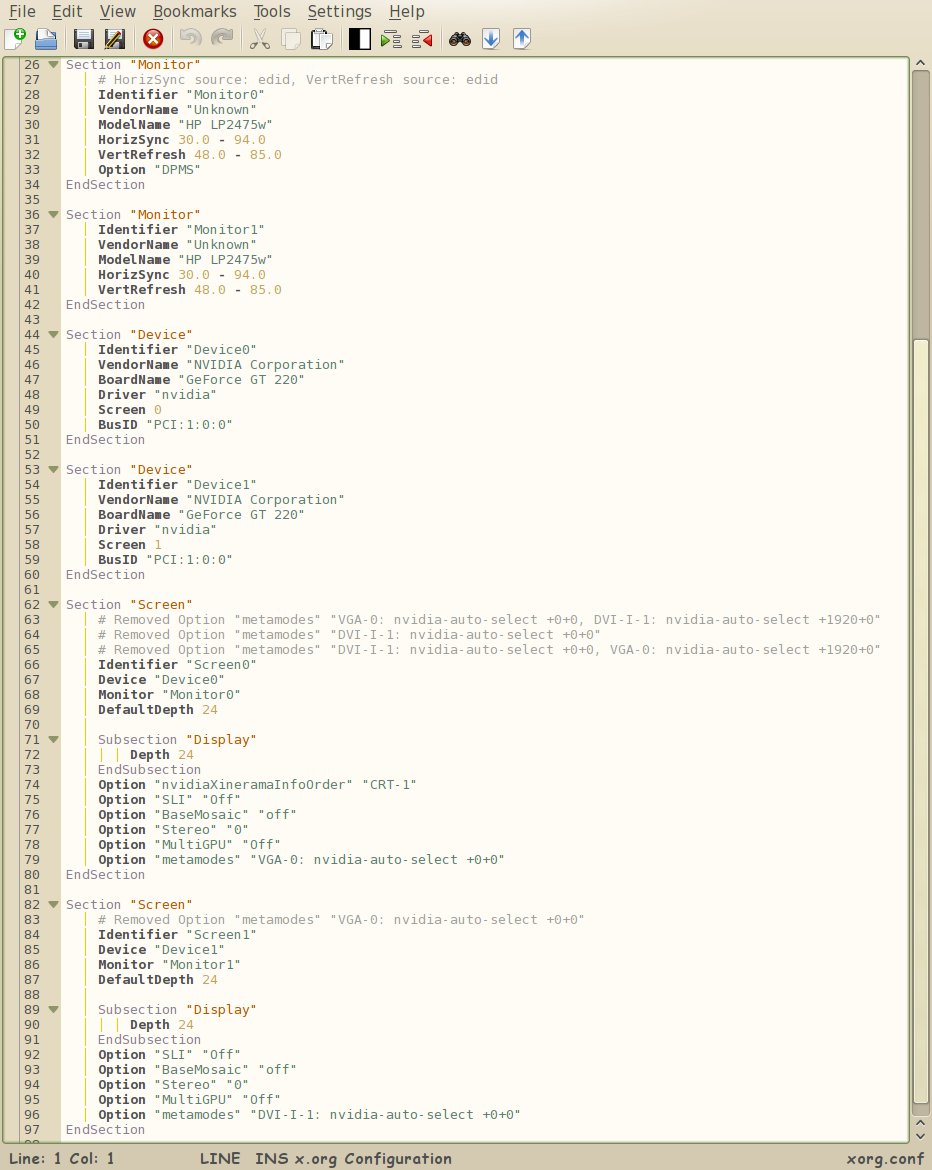Save the file with the floppy icon
The height and width of the screenshot is (1170, 932).
[x=83, y=39]
